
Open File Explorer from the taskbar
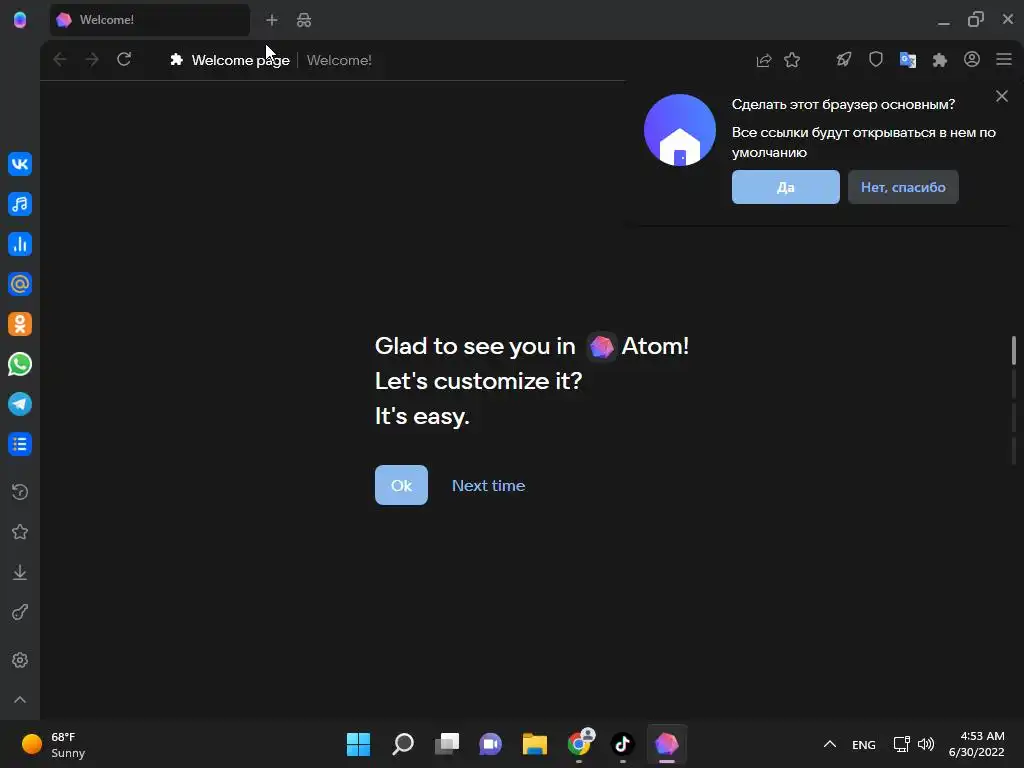pyautogui.click(x=535, y=744)
